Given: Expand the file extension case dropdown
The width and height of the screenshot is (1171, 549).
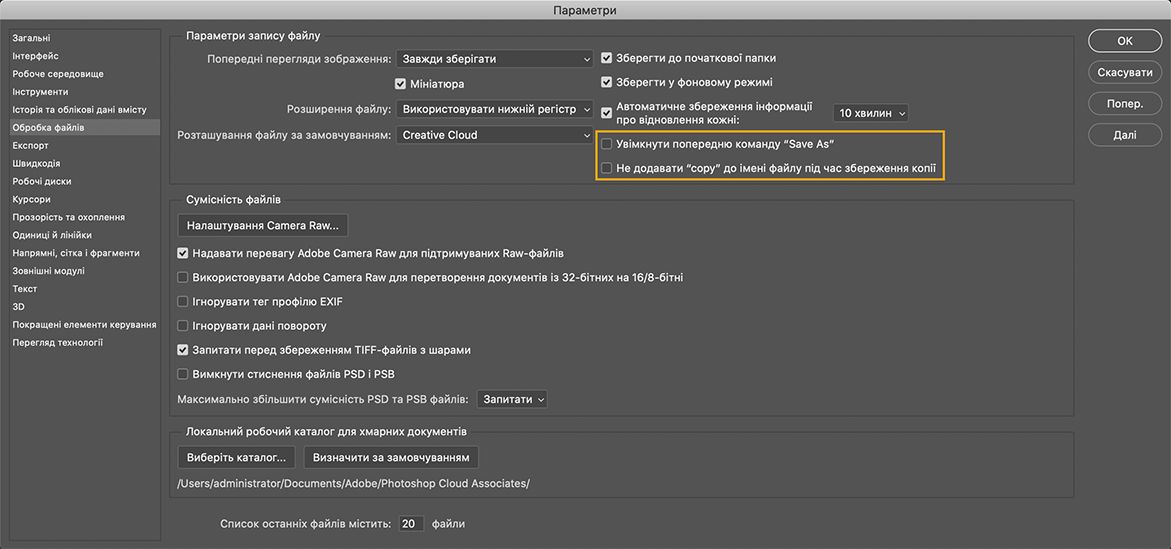Looking at the screenshot, I should [x=495, y=109].
